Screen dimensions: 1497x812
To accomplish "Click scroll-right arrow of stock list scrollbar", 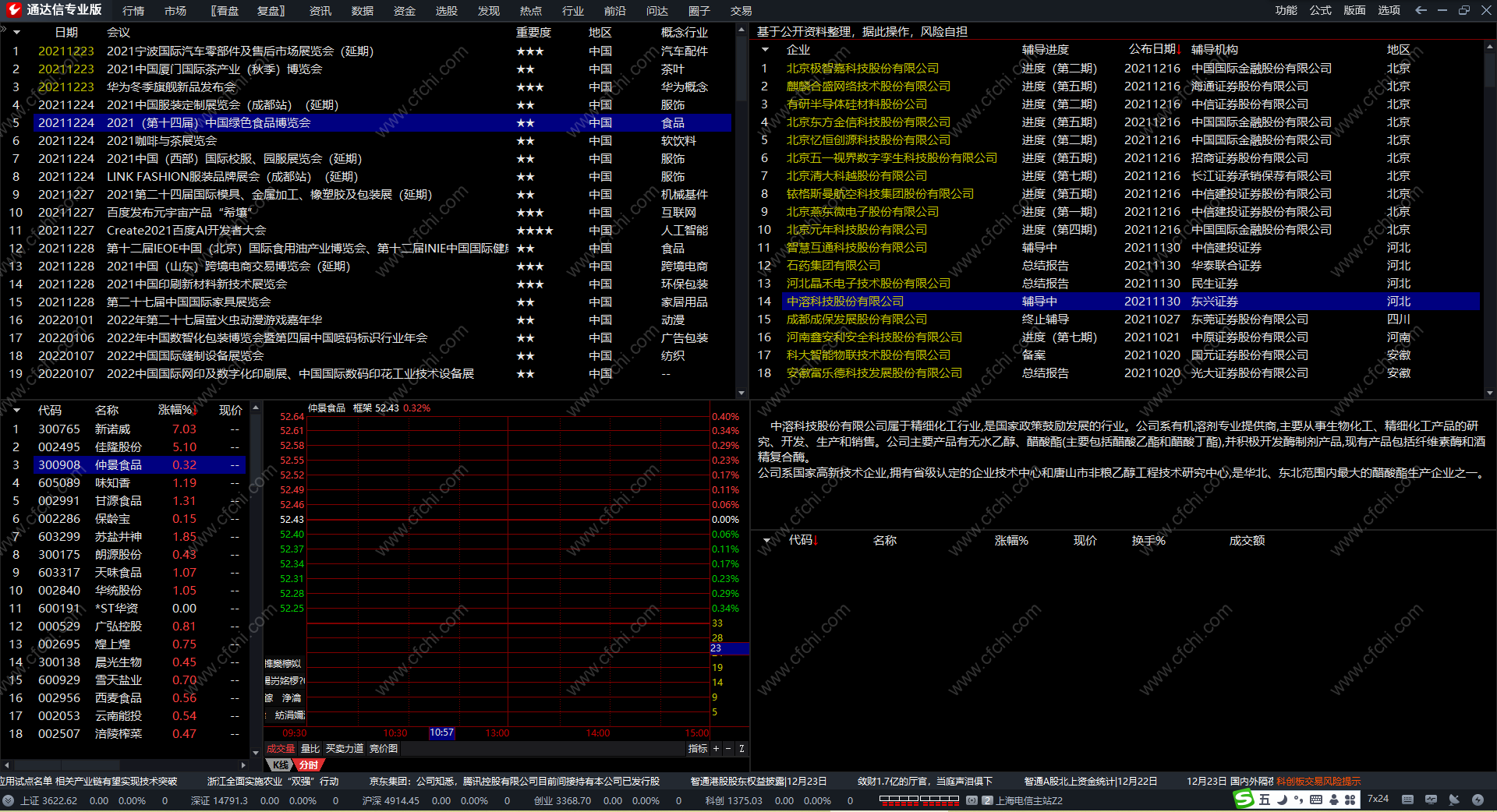I will [x=243, y=765].
